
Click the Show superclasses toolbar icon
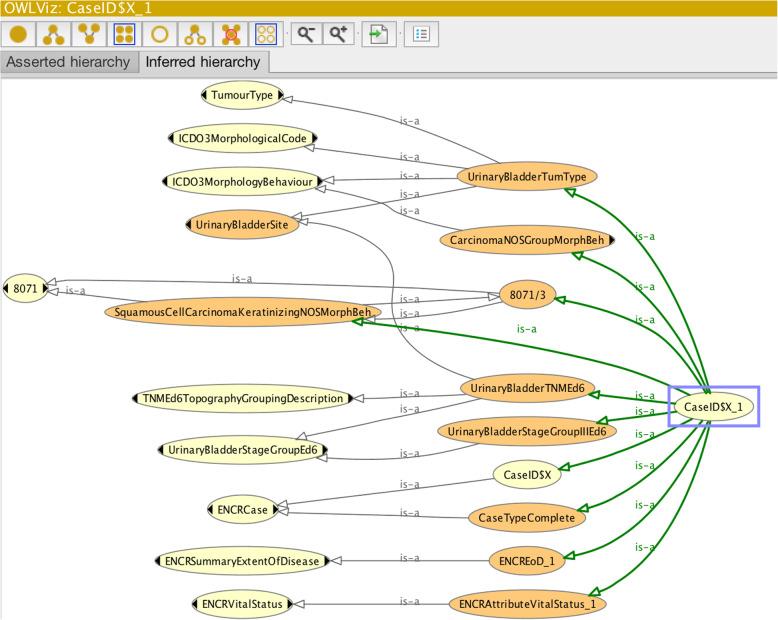(x=89, y=33)
